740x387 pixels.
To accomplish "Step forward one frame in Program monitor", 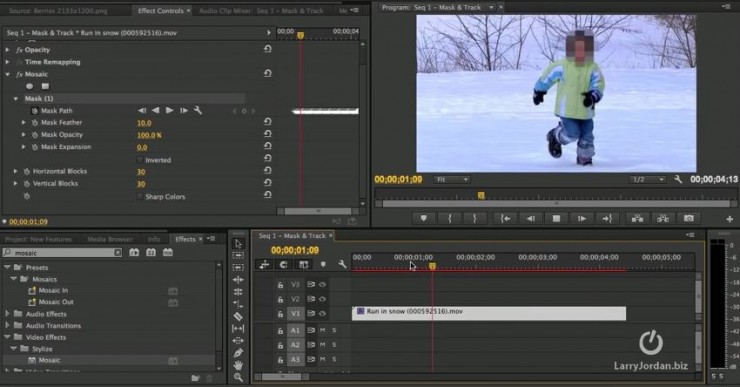I will coord(582,219).
